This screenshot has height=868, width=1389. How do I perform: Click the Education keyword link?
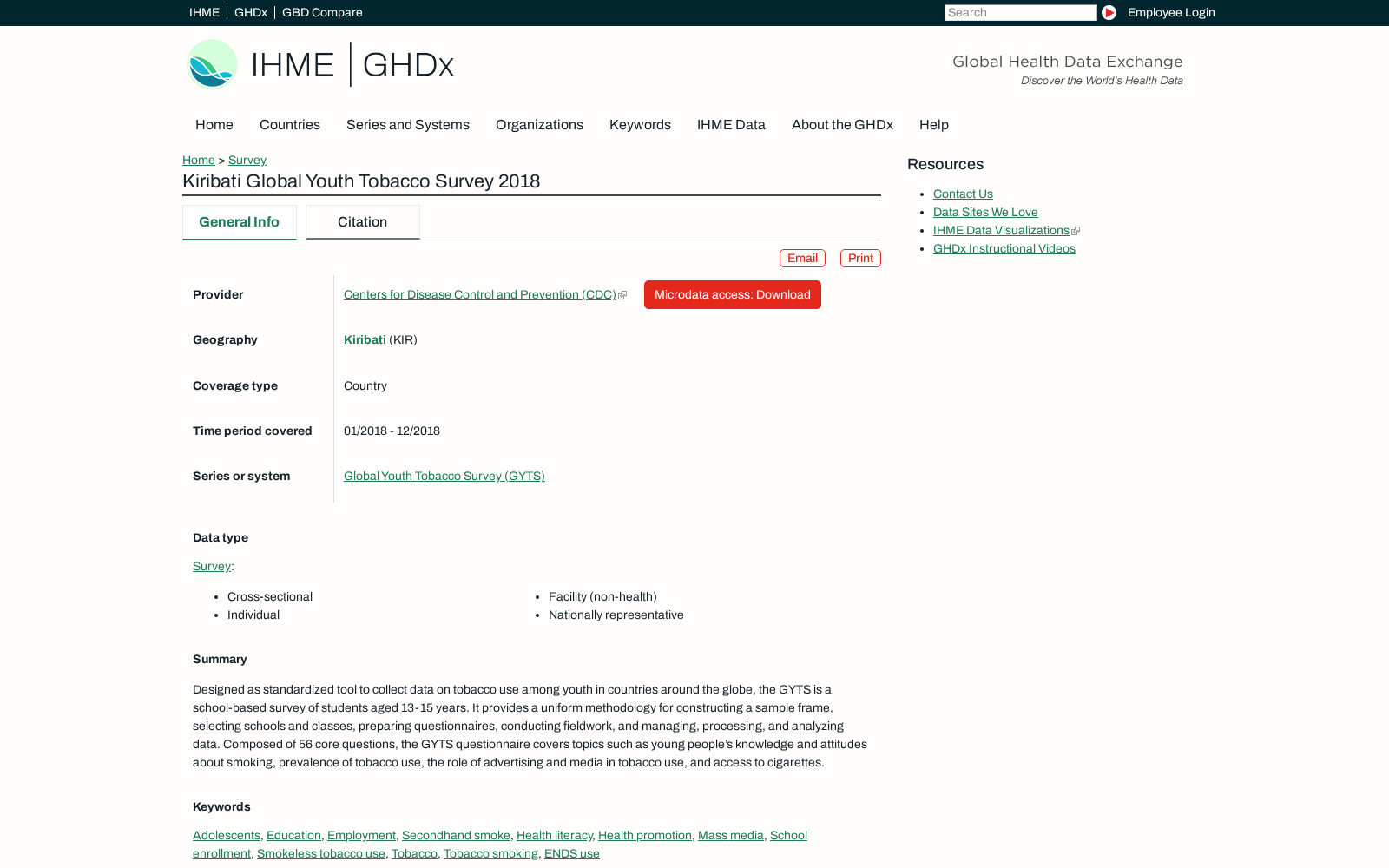click(x=293, y=836)
